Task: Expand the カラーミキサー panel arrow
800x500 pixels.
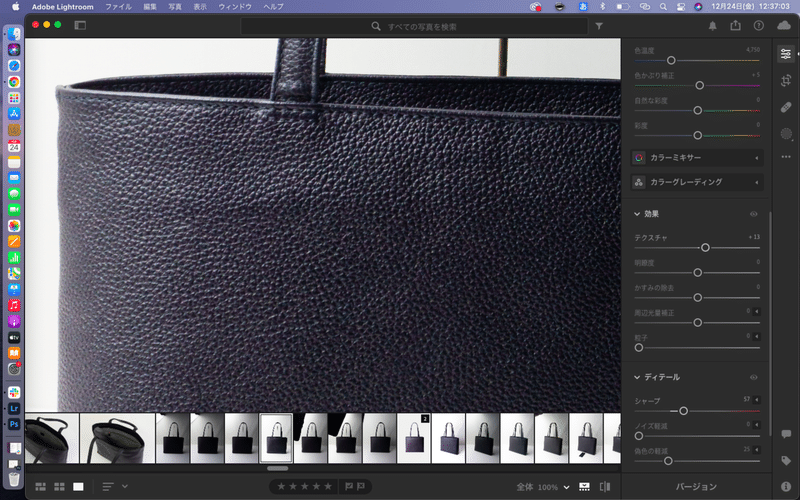Action: 757,158
